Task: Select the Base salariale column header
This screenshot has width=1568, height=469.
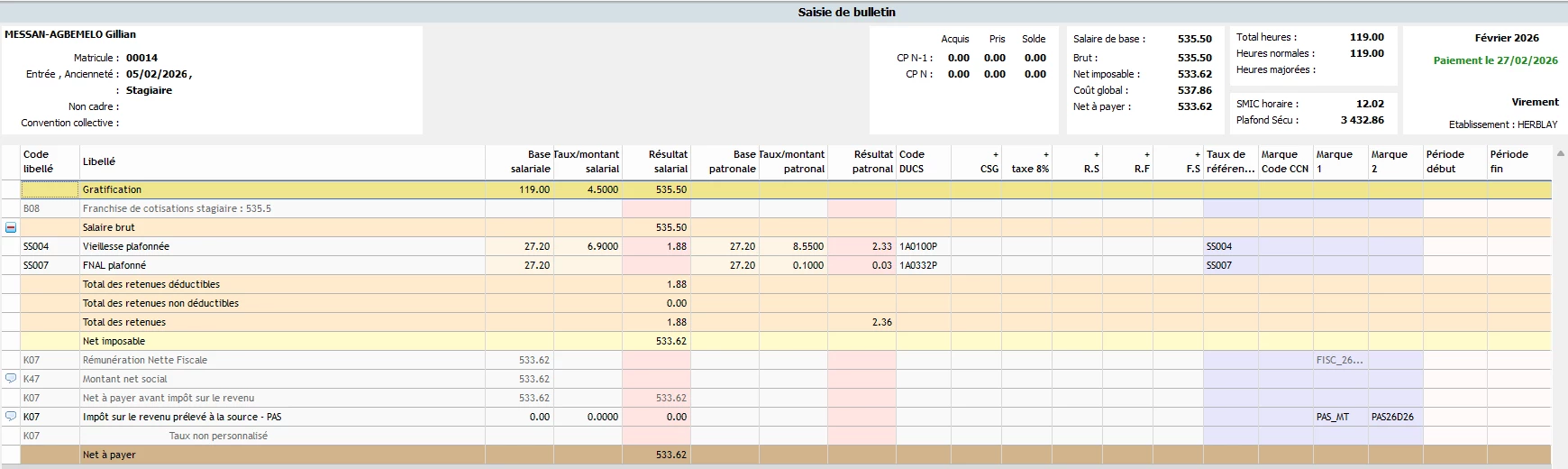Action: 519,162
